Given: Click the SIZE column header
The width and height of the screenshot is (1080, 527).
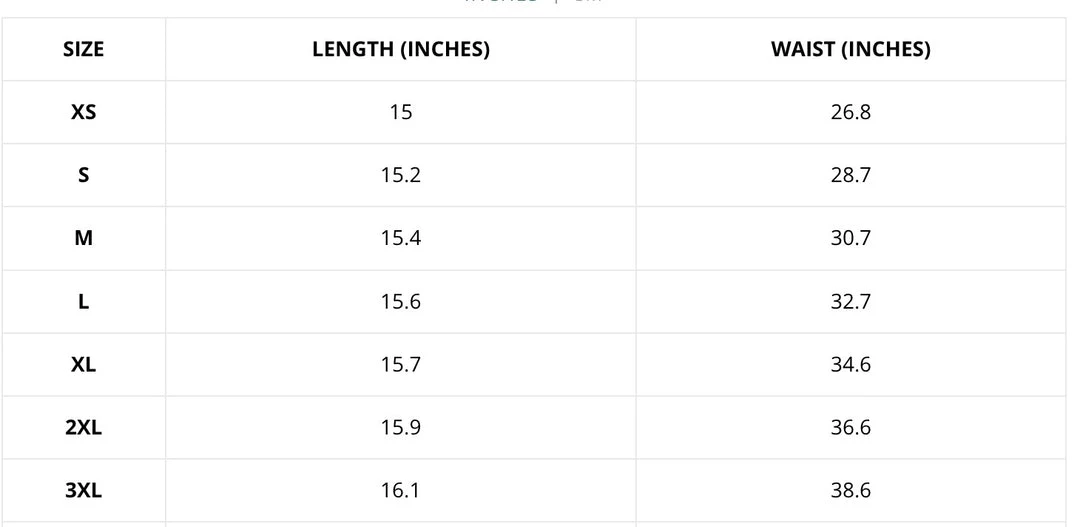Looking at the screenshot, I should (x=83, y=49).
